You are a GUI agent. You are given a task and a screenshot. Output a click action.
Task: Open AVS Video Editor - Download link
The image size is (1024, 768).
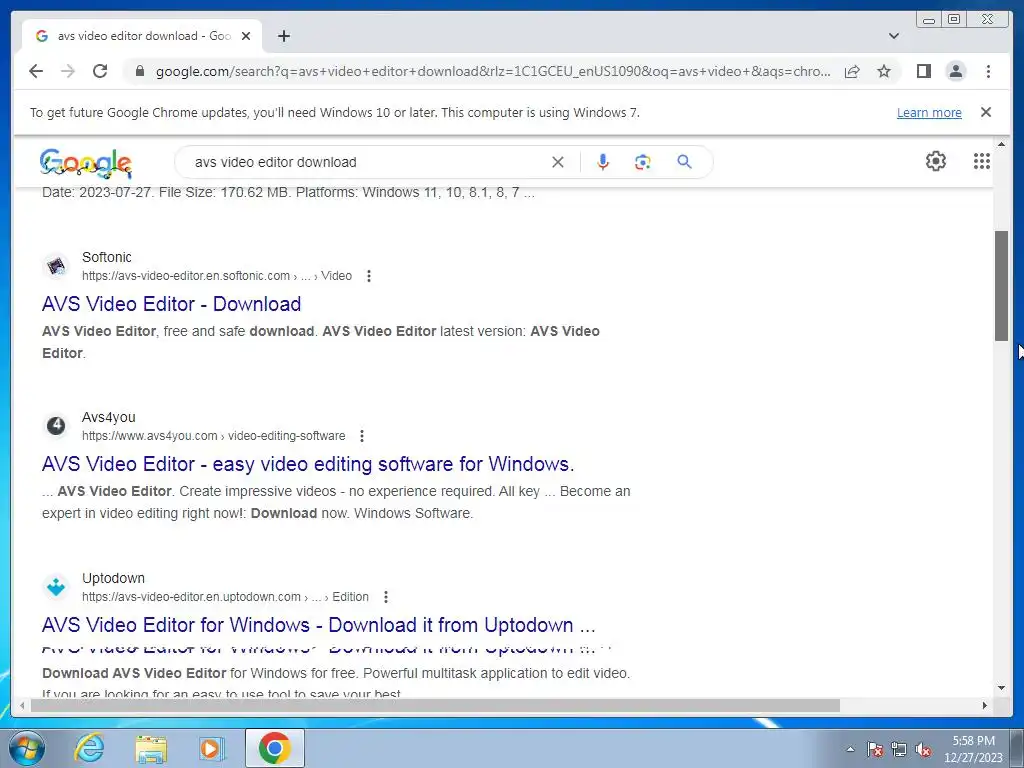pyautogui.click(x=171, y=304)
